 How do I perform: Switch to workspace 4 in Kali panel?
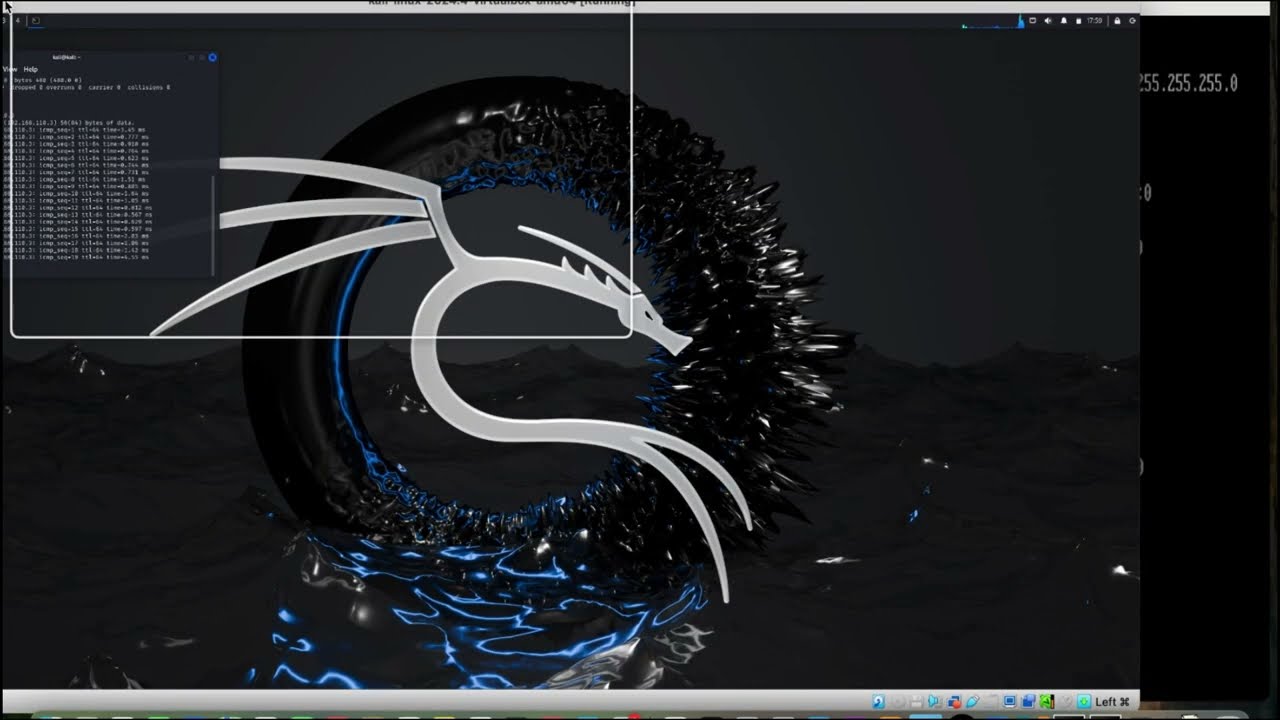[x=17, y=20]
